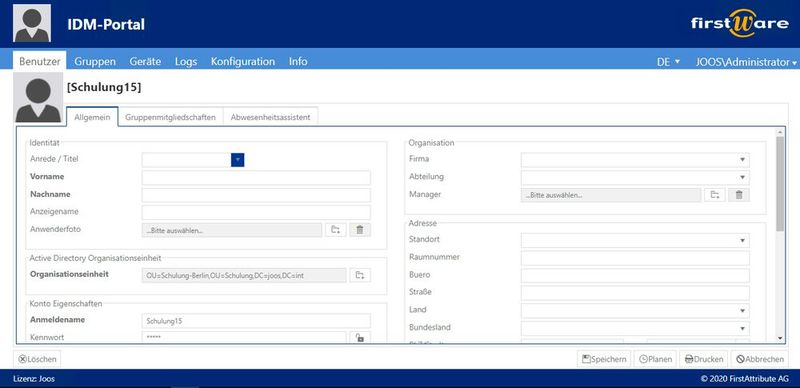Click the Nachname input field
This screenshot has height=388, width=800.
(256, 195)
